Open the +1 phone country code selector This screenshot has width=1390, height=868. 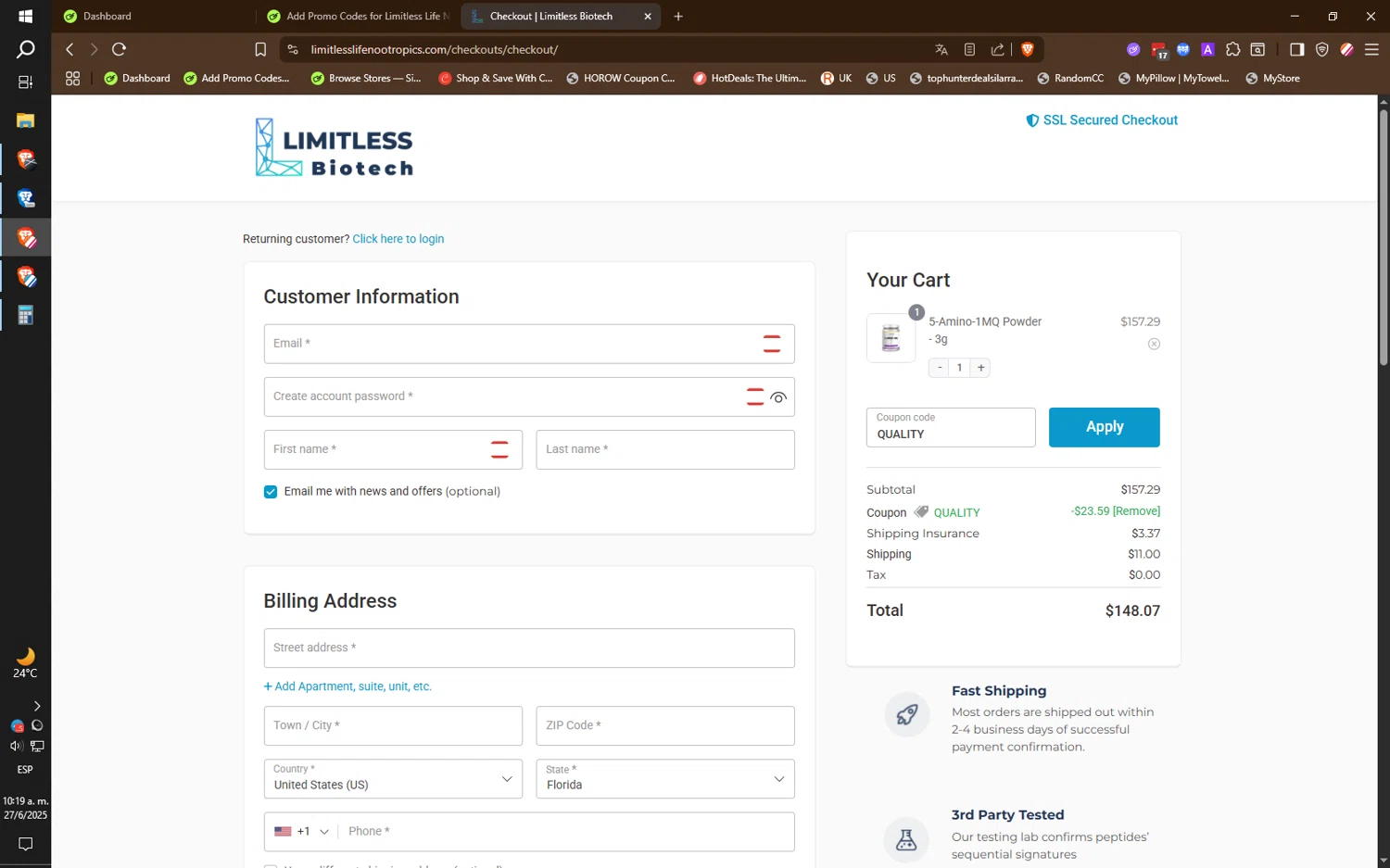coord(301,831)
